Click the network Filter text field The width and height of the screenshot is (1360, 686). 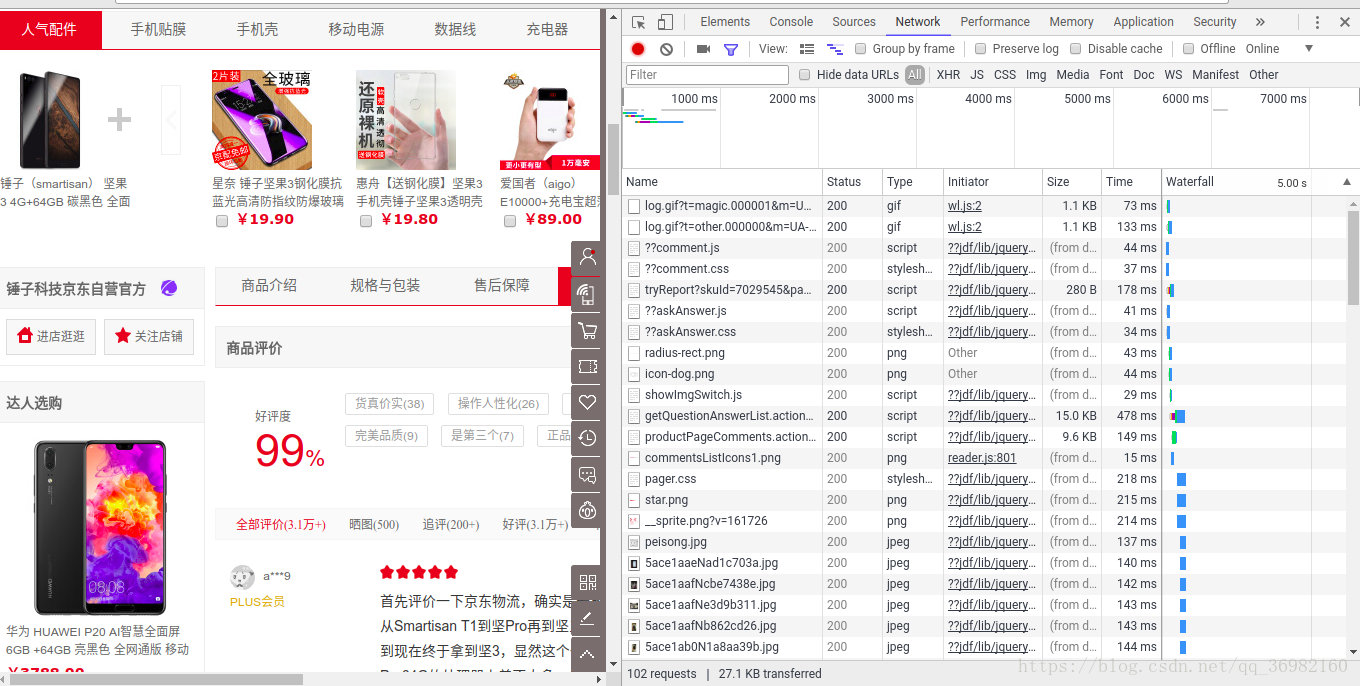pyautogui.click(x=707, y=75)
